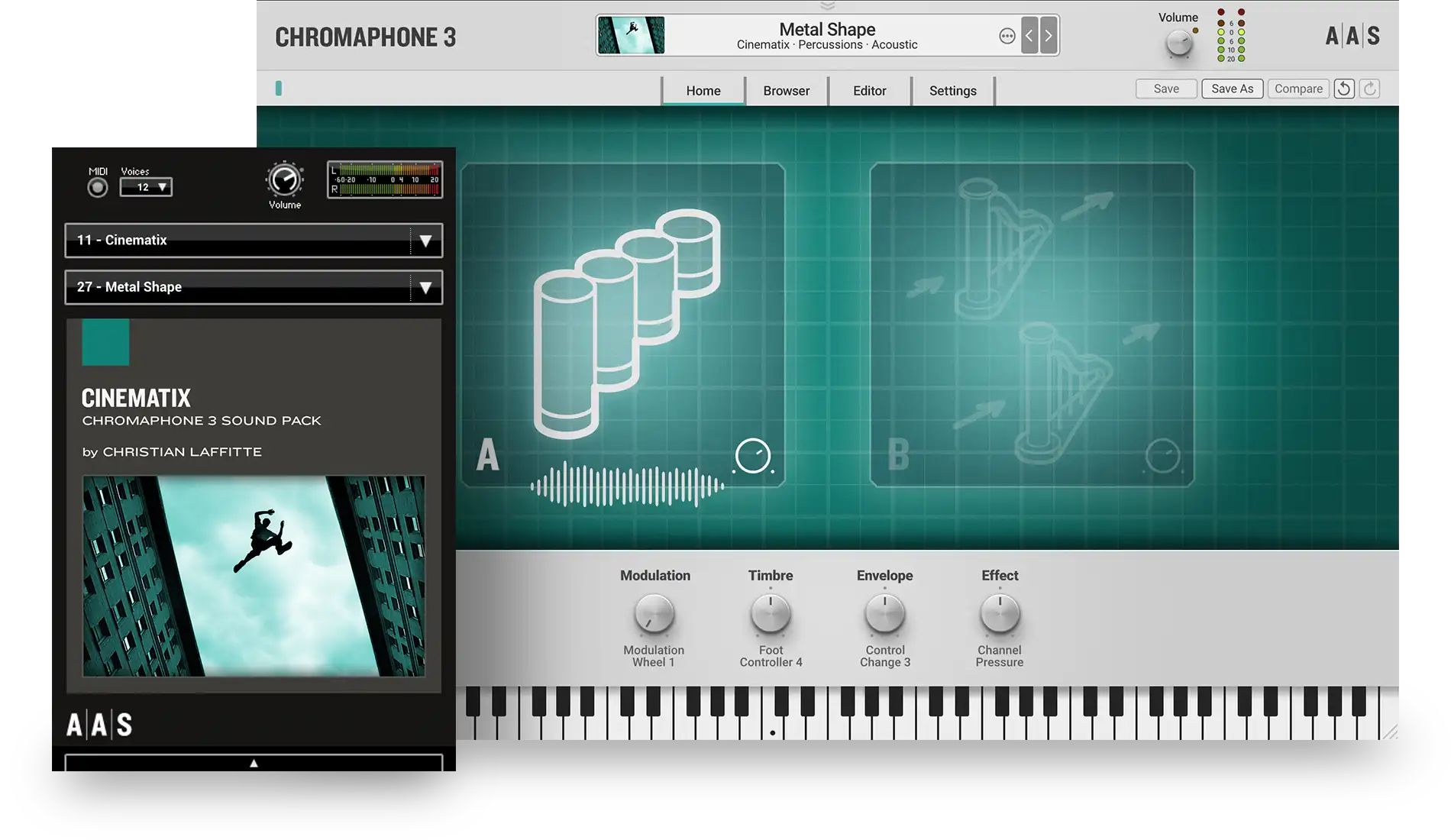Open the preset options three-dot menu
Screen dimensions: 1451x840
pyautogui.click(x=1007, y=35)
